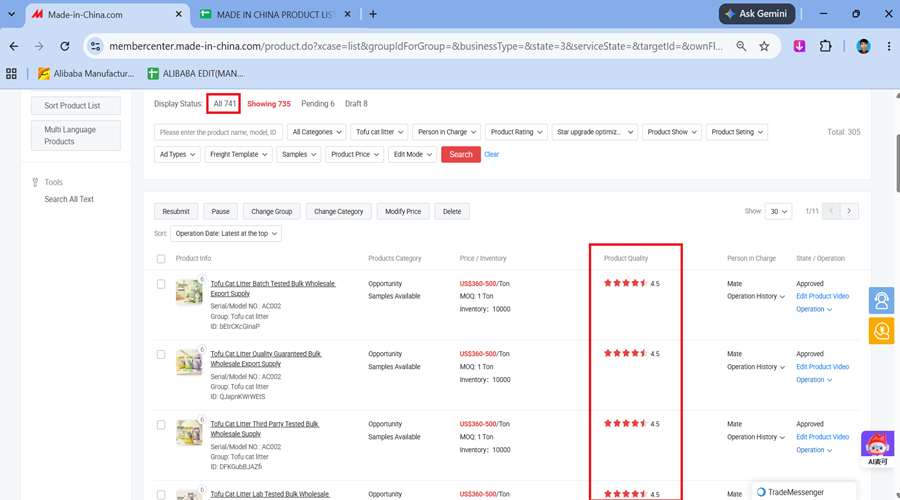
Task: Open the apps grid in bookmarks bar
Action: tap(11, 73)
